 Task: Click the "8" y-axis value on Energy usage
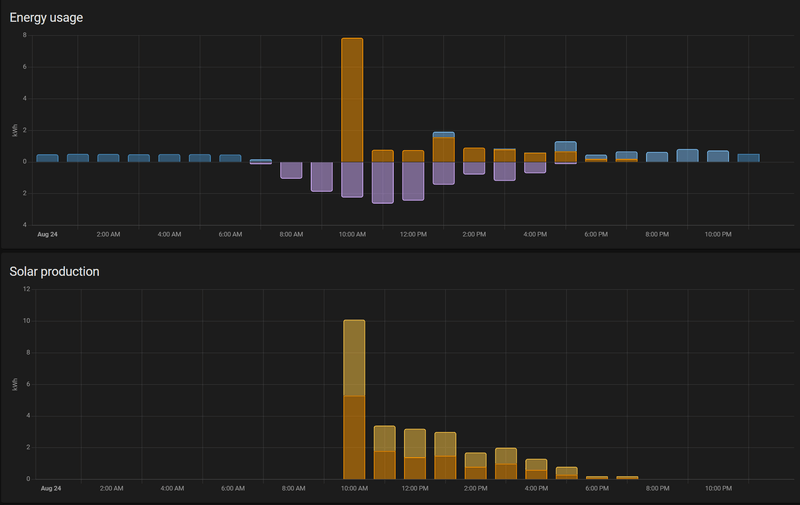24,35
